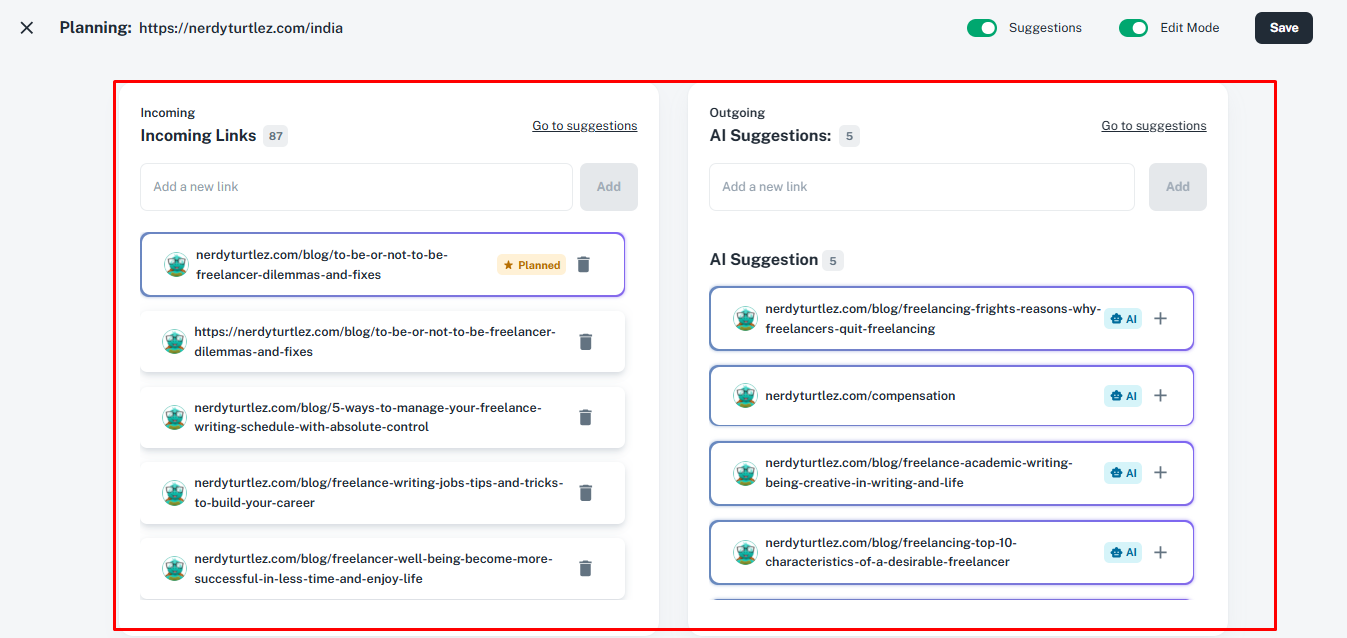Close the Planning view with the X icon
This screenshot has height=638, width=1347.
[27, 28]
